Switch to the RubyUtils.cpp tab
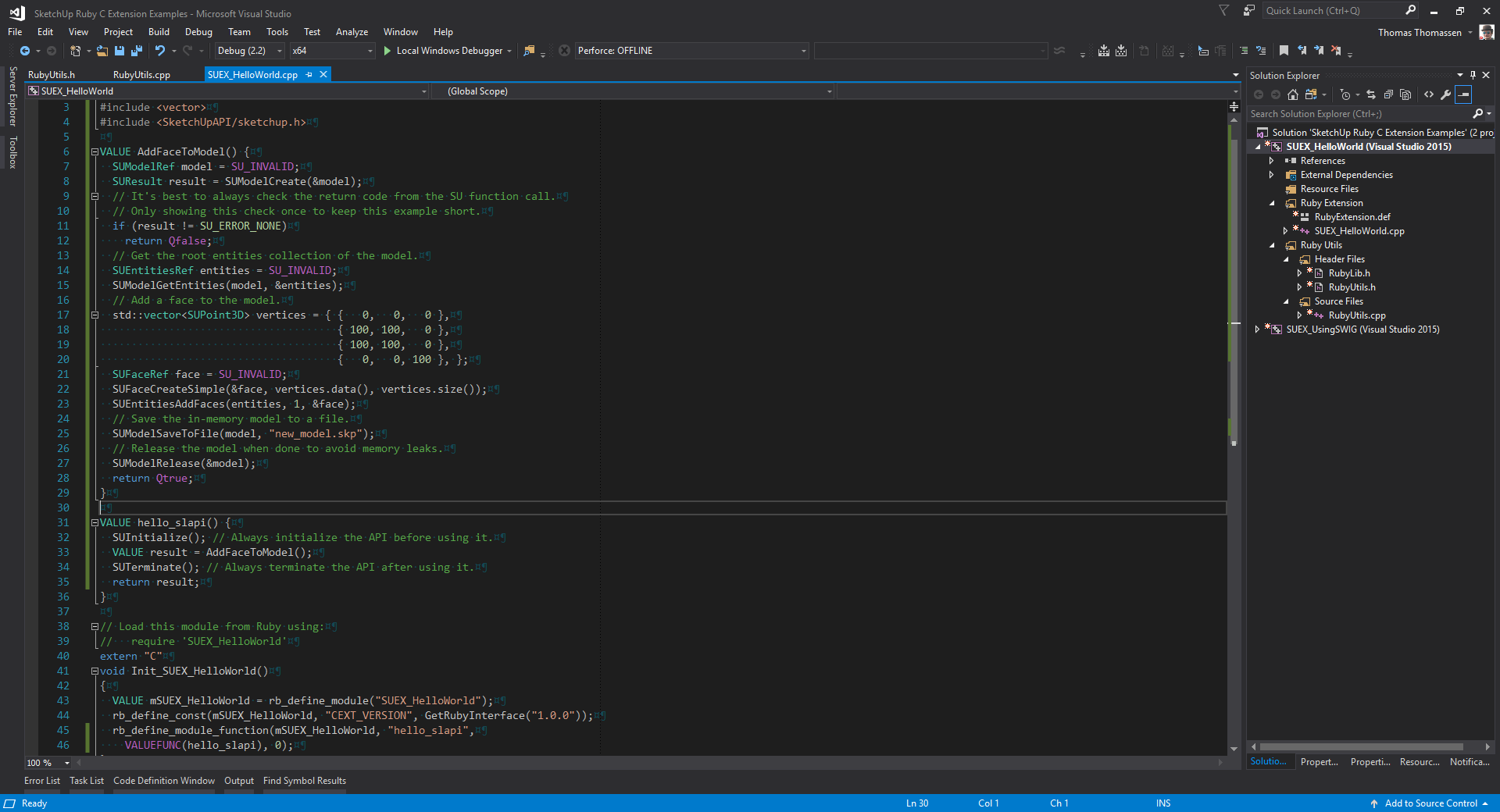Image resolution: width=1500 pixels, height=812 pixels. point(141,75)
